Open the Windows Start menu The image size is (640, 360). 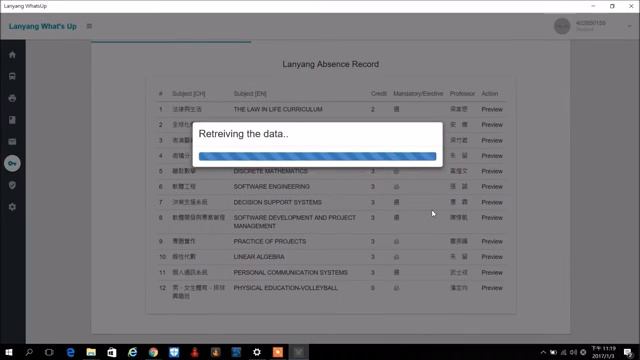click(9, 352)
